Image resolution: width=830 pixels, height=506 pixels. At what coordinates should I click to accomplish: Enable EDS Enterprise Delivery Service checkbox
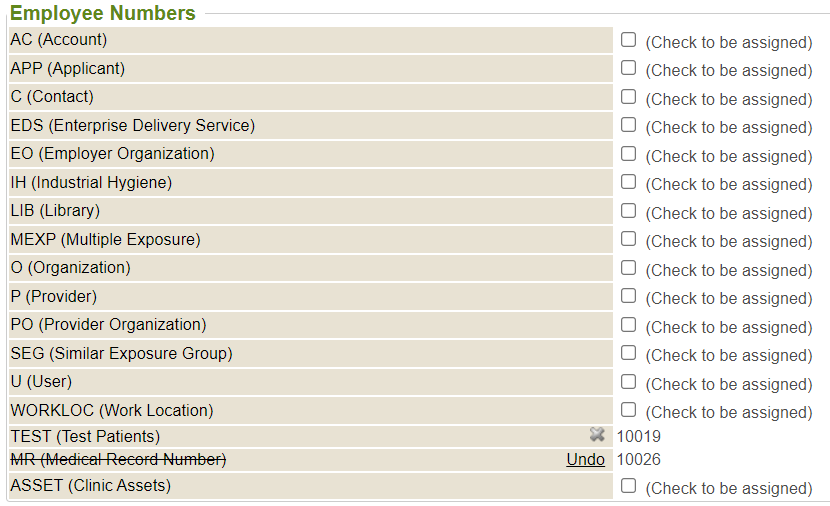628,125
